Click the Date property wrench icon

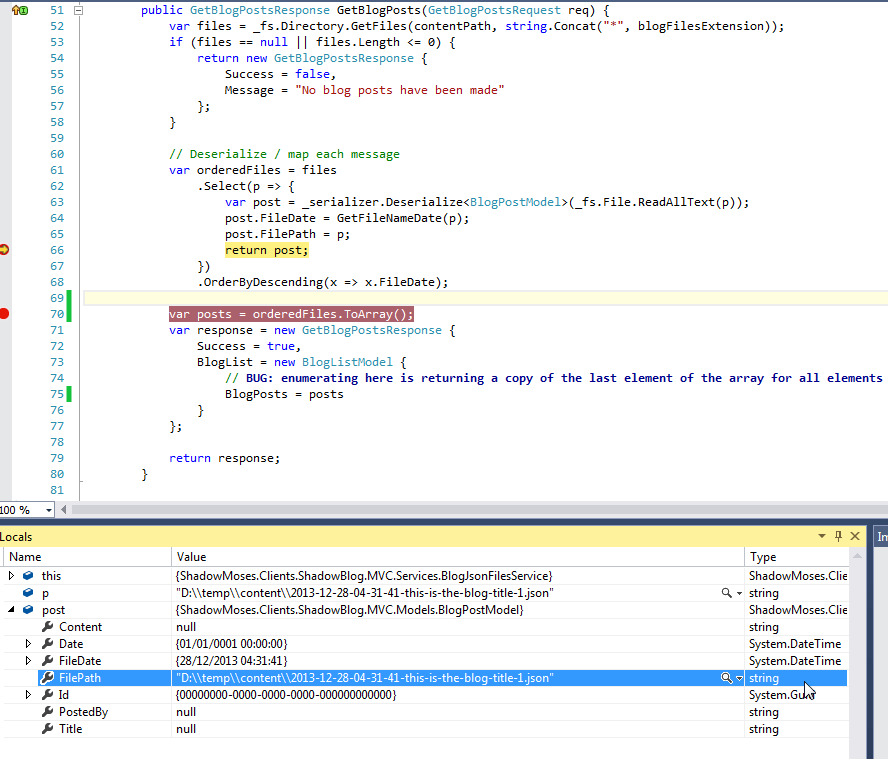(x=48, y=643)
